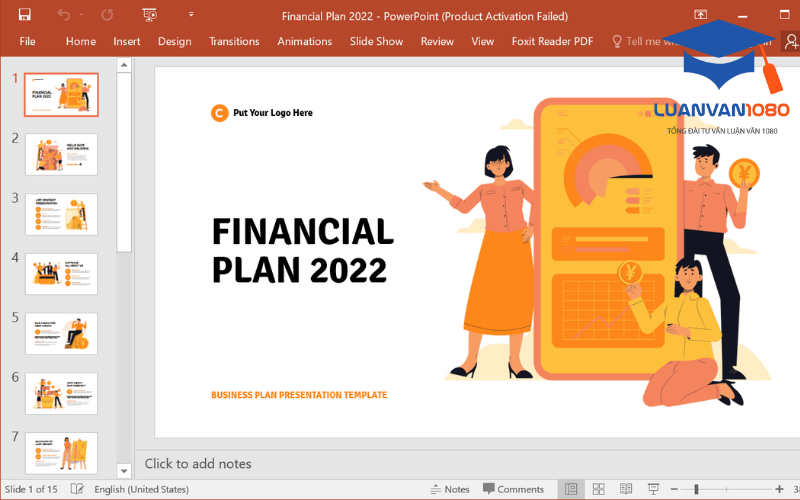Viewport: 800px width, 500px height.
Task: Open the undo history dropdown arrow
Action: pyautogui.click(x=82, y=15)
